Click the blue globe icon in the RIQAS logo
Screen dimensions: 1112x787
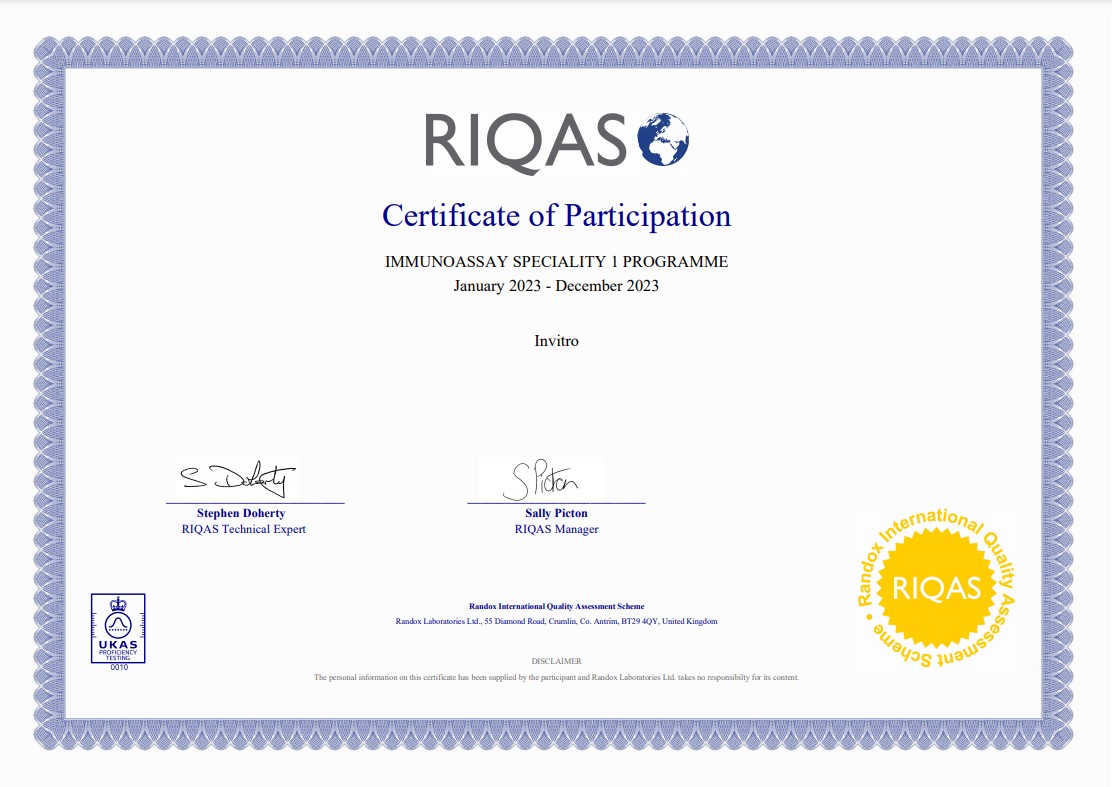pyautogui.click(x=663, y=139)
